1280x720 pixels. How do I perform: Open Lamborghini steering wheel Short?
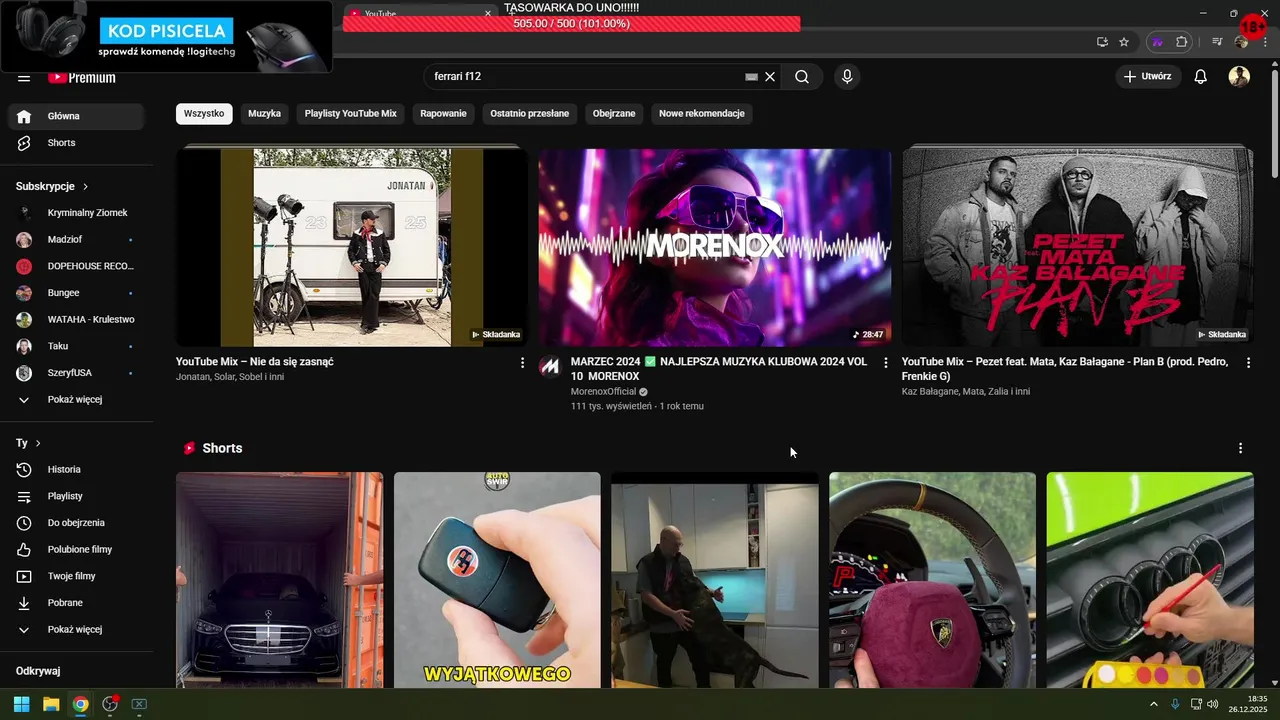coord(932,580)
